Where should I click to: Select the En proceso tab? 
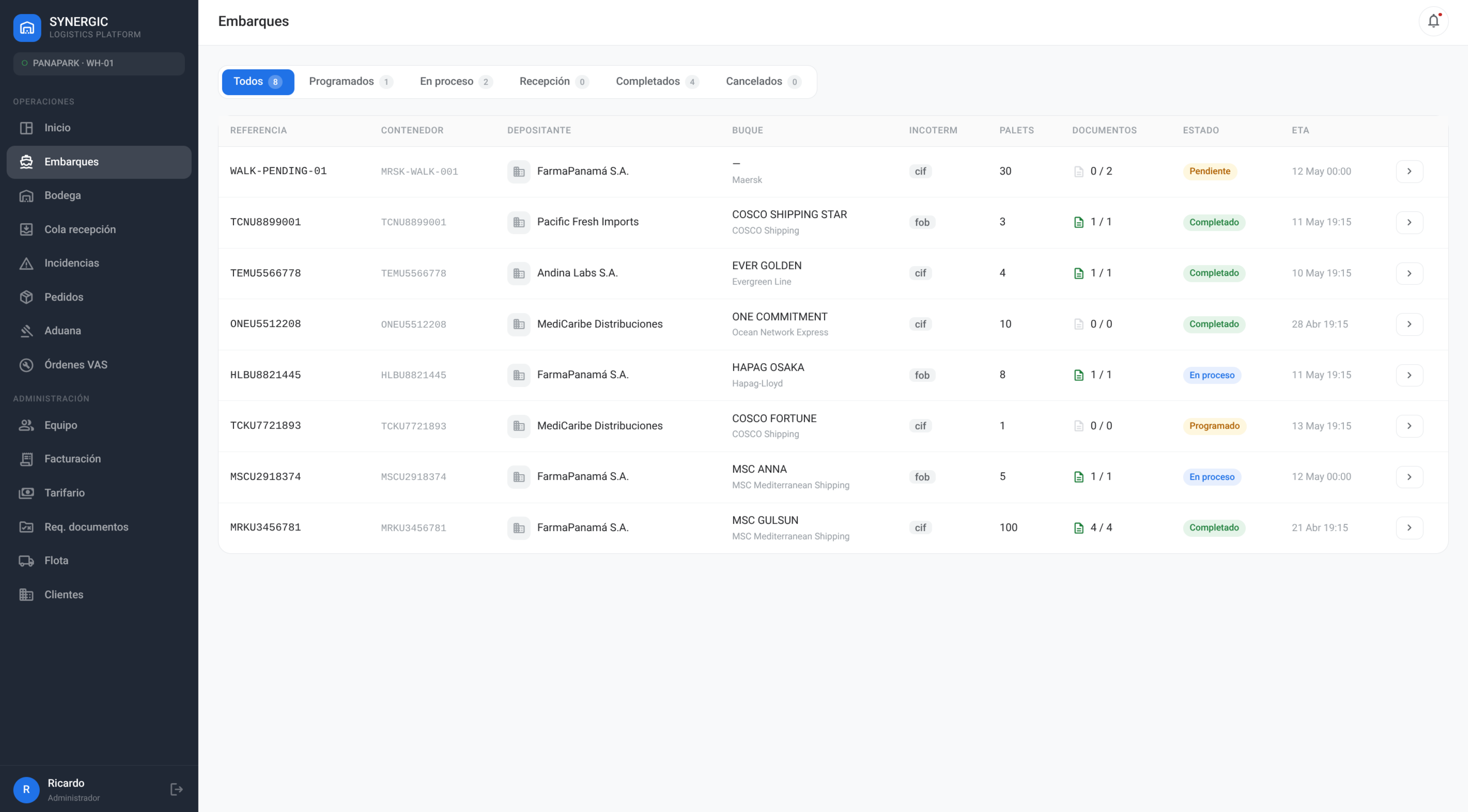pos(456,82)
